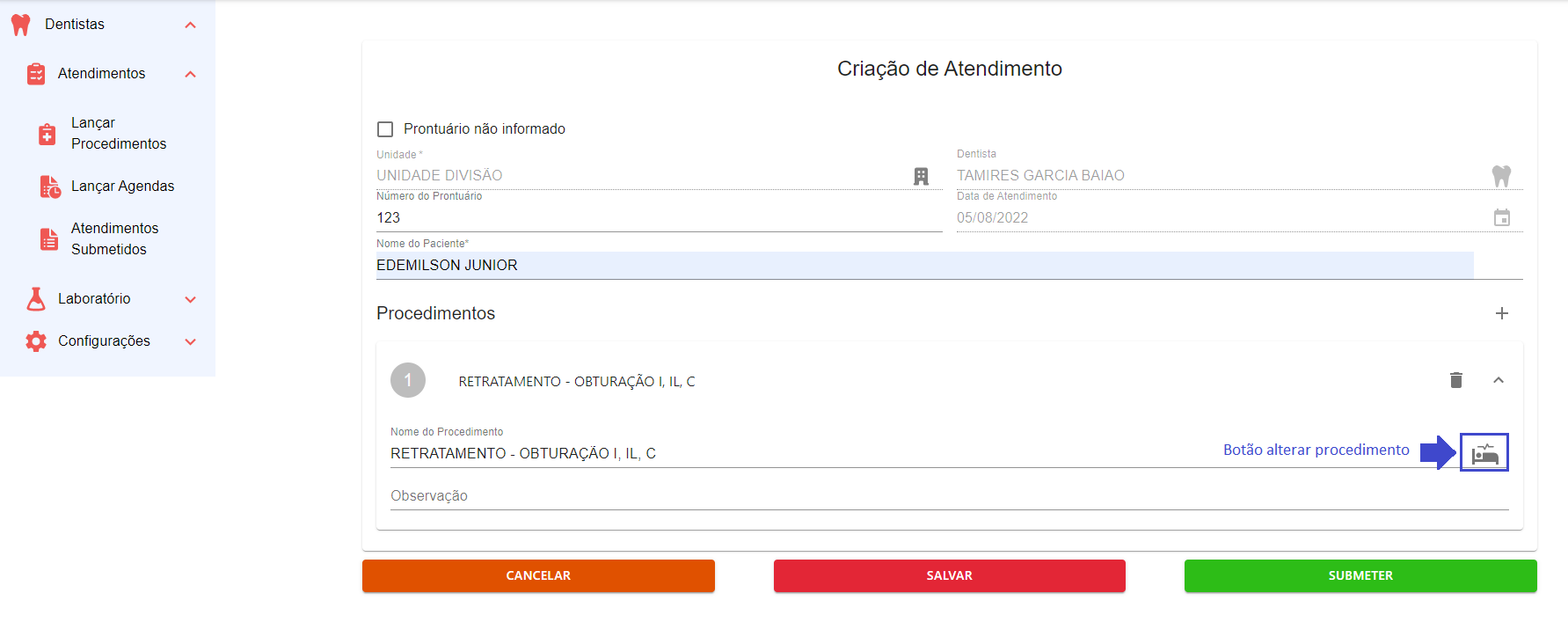Collapse the procedure 1 panel chevron
This screenshot has height=637, width=1568.
click(x=1499, y=380)
